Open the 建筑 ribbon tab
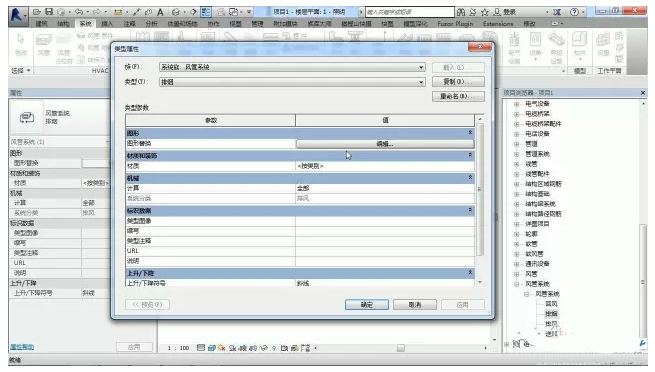The width and height of the screenshot is (655, 372). coord(41,24)
